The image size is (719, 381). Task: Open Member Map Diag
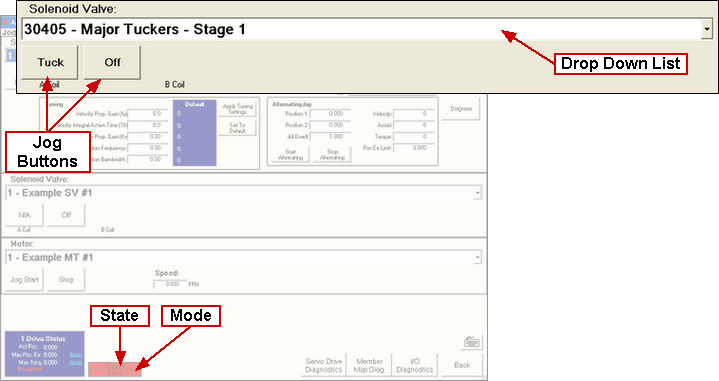369,365
